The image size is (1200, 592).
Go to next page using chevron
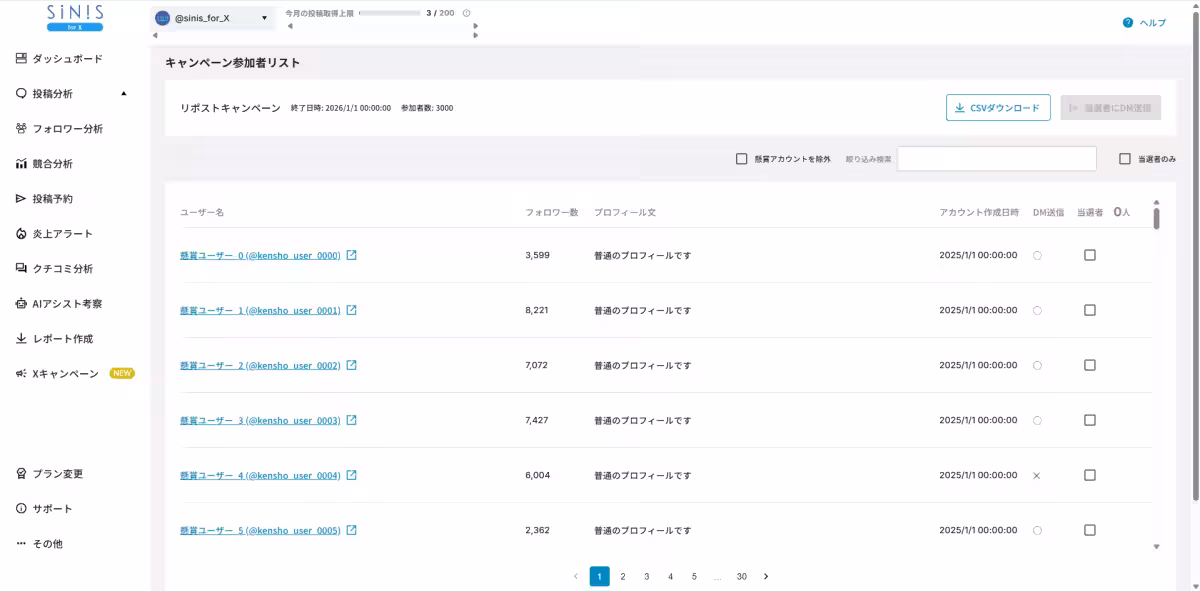(766, 577)
